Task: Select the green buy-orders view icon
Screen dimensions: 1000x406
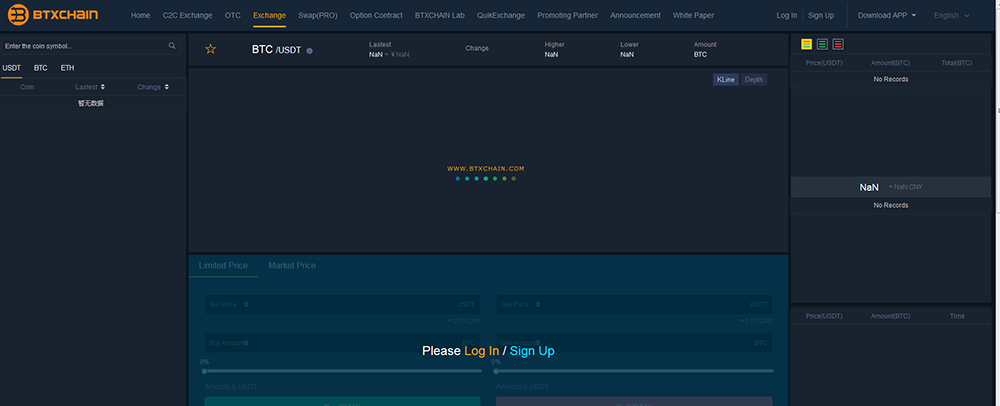Action: (822, 44)
